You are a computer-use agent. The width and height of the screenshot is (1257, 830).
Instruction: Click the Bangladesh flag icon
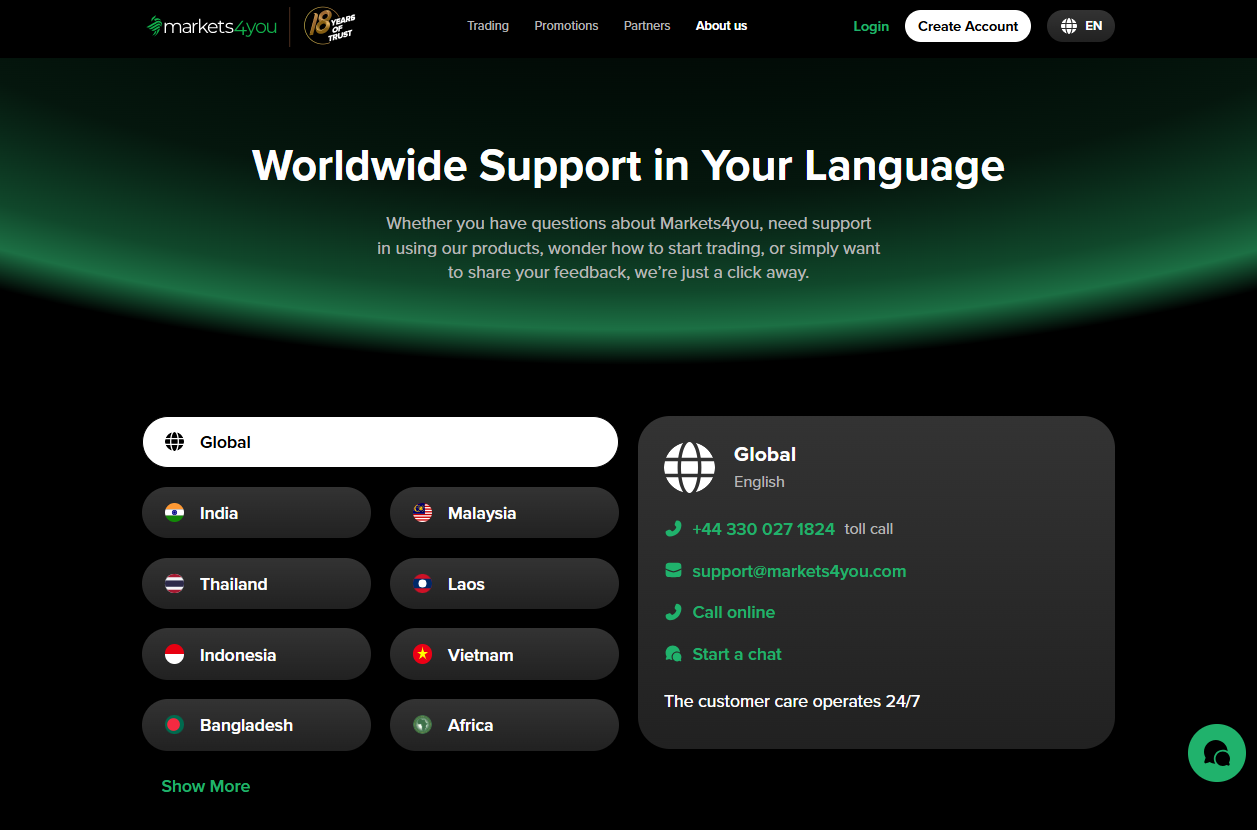point(175,725)
